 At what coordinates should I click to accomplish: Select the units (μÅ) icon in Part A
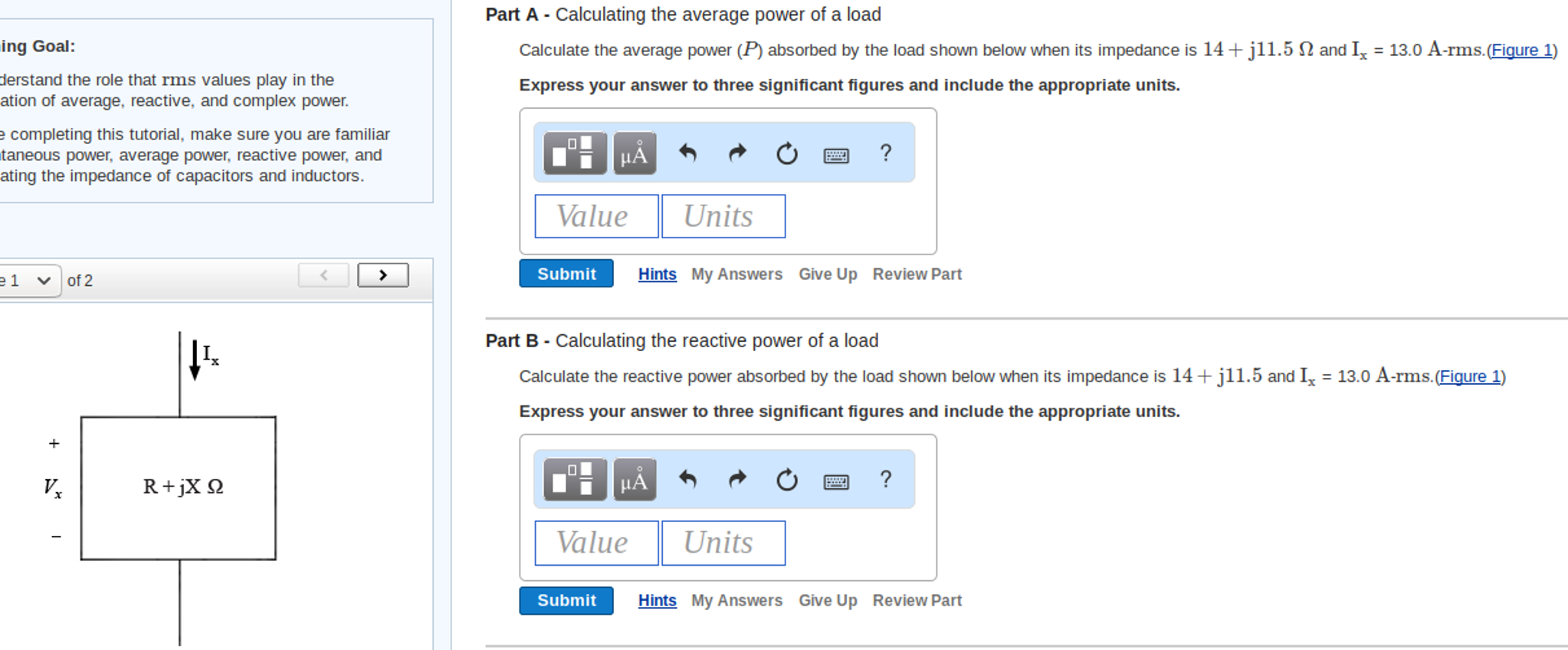(x=633, y=153)
